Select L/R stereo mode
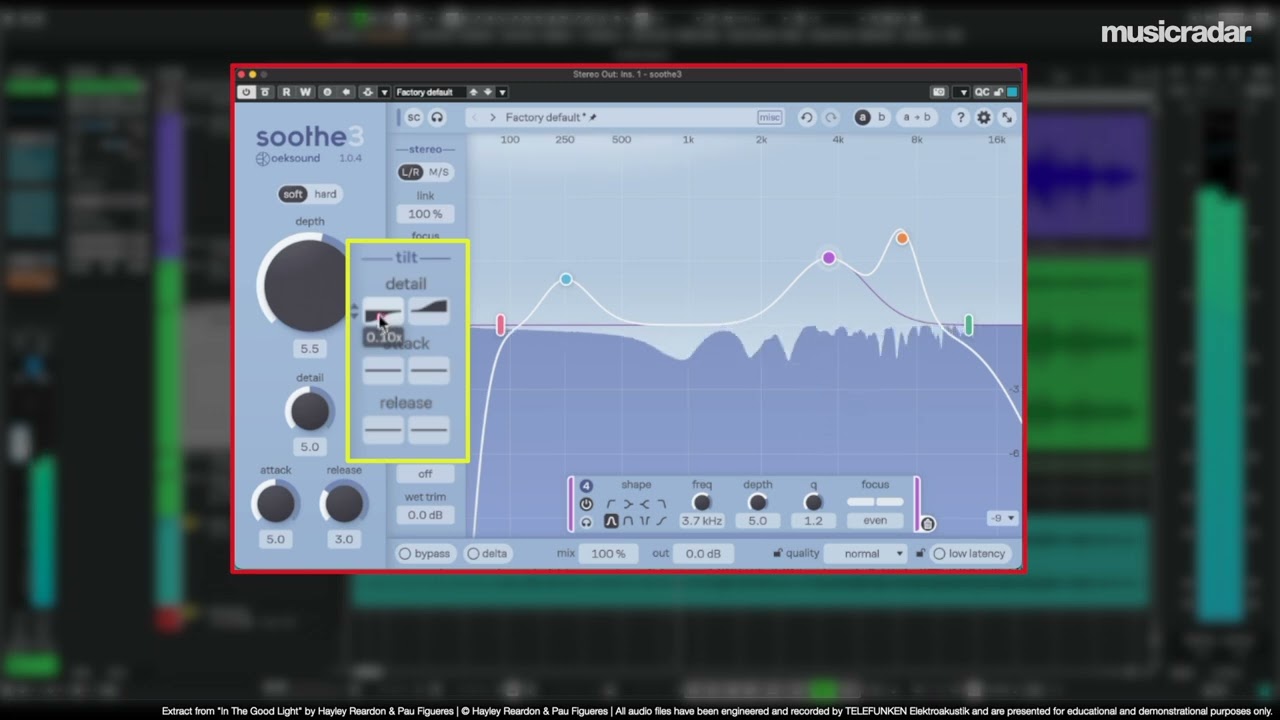The width and height of the screenshot is (1280, 720). 411,172
